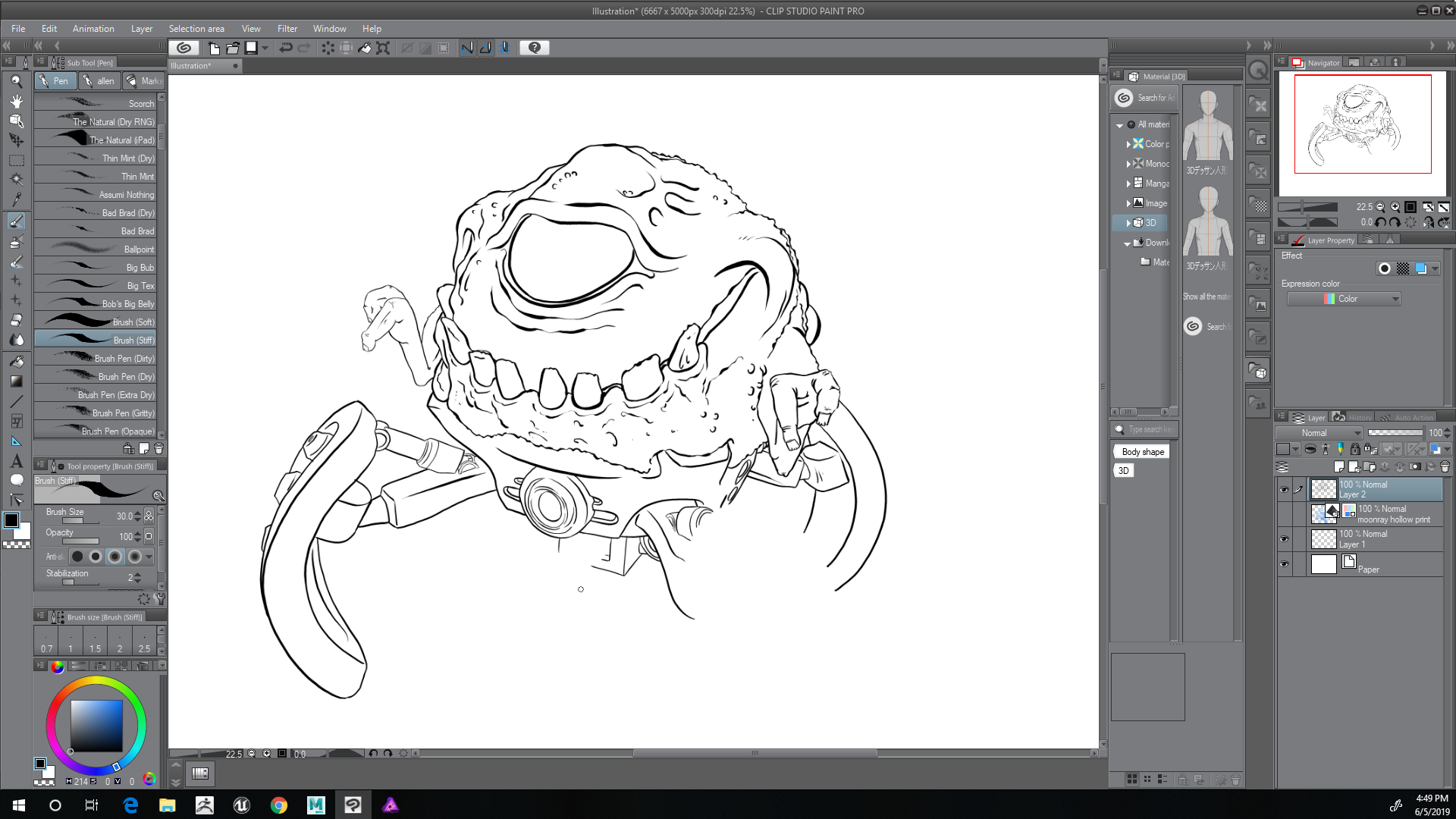Switch to the History tab
Viewport: 1456px width, 819px height.
click(x=1357, y=418)
